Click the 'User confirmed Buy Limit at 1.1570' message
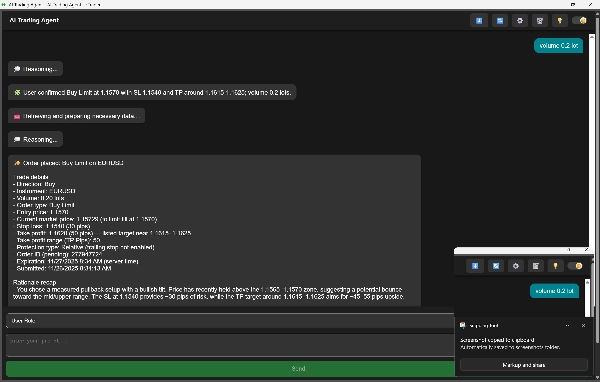 (152, 92)
